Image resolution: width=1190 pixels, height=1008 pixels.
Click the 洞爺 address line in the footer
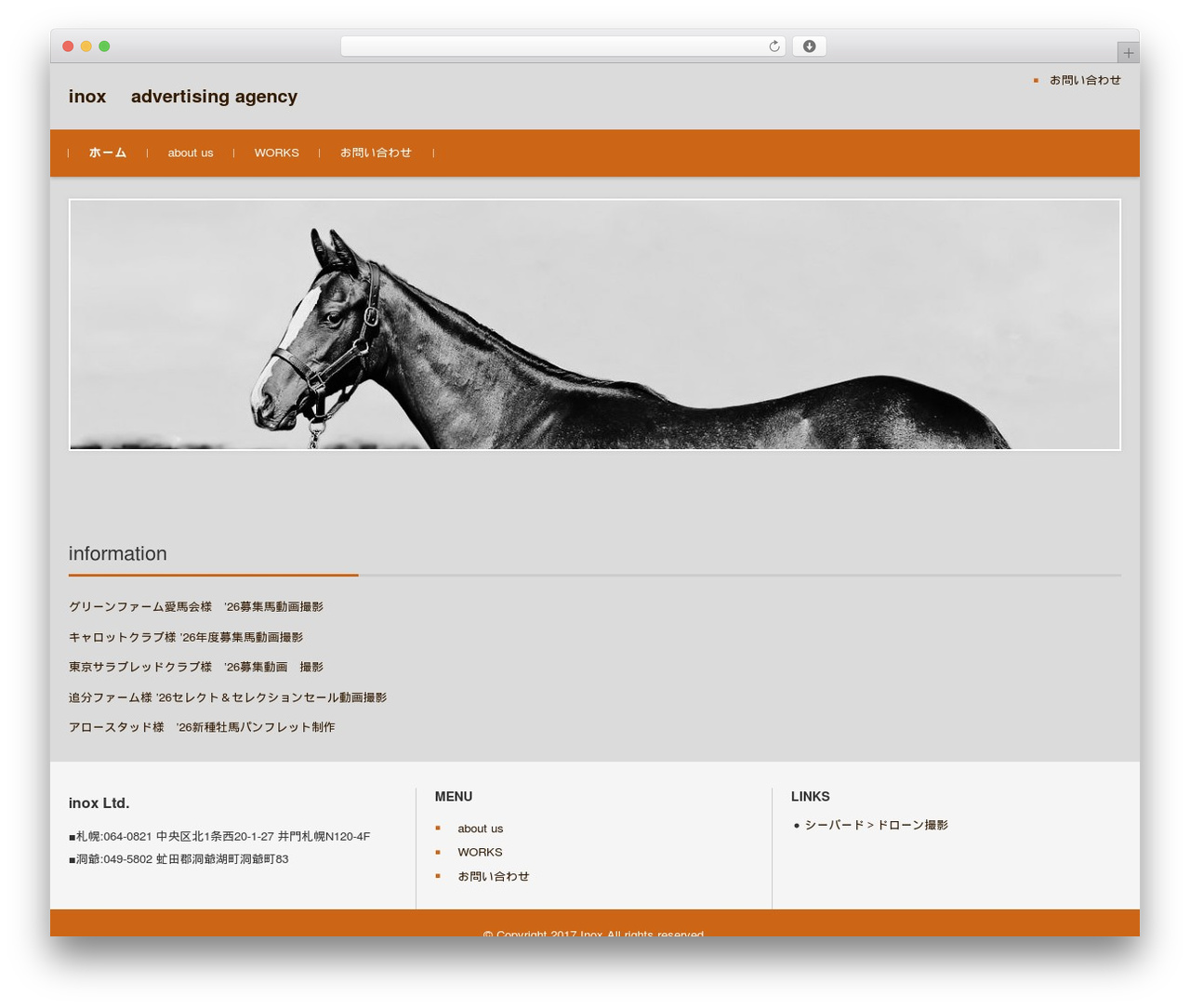178,859
